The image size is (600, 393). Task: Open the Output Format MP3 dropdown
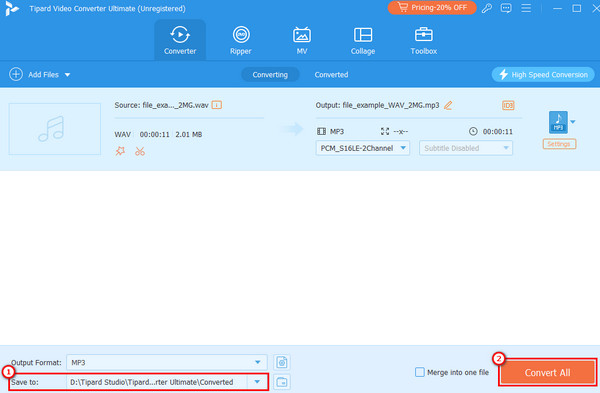166,362
